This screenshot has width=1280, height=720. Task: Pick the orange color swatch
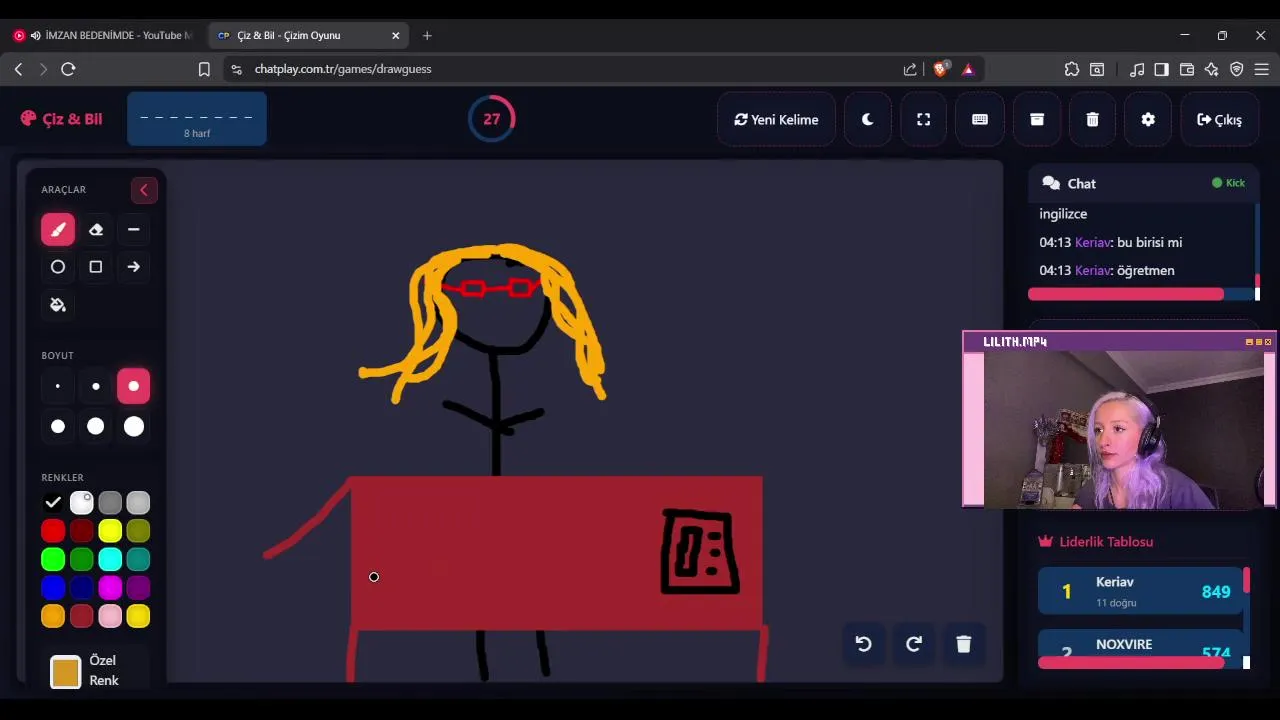click(53, 616)
